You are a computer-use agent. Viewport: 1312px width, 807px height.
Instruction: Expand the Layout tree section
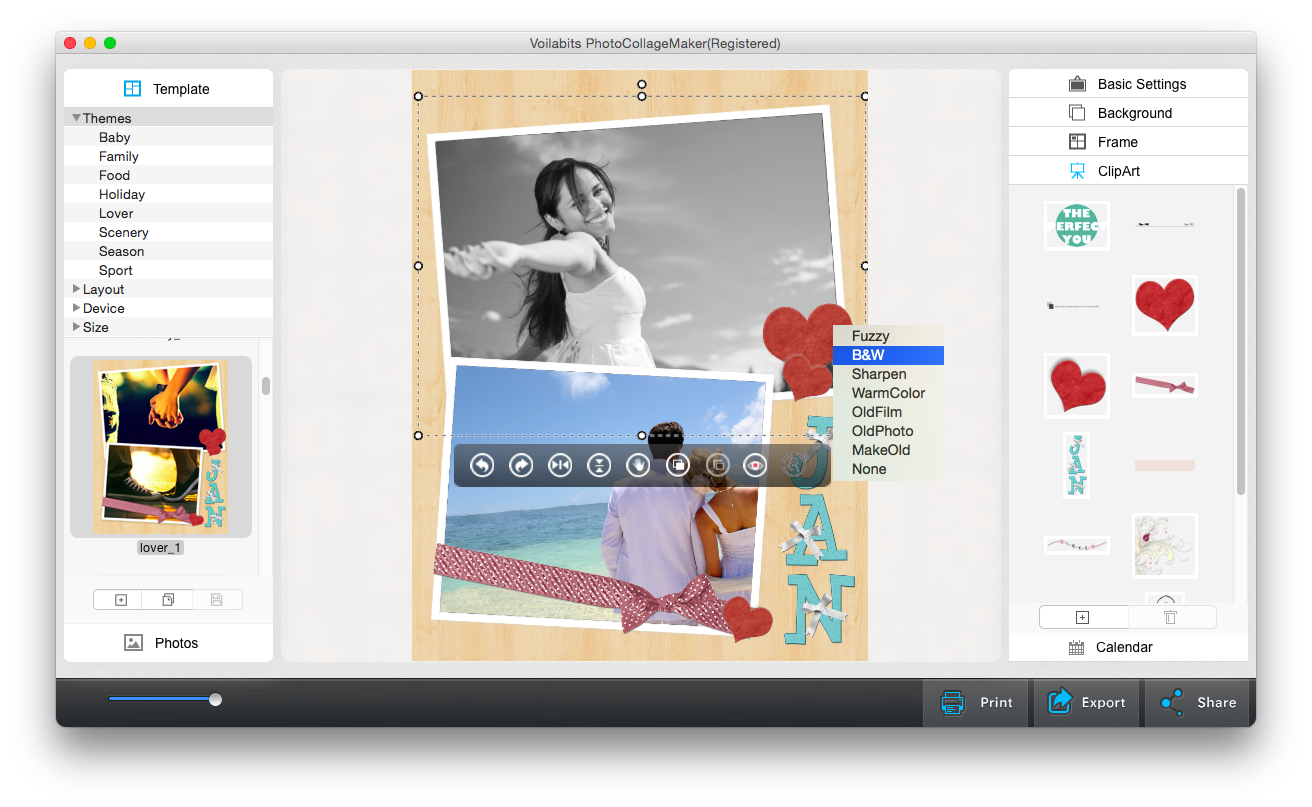[x=77, y=289]
